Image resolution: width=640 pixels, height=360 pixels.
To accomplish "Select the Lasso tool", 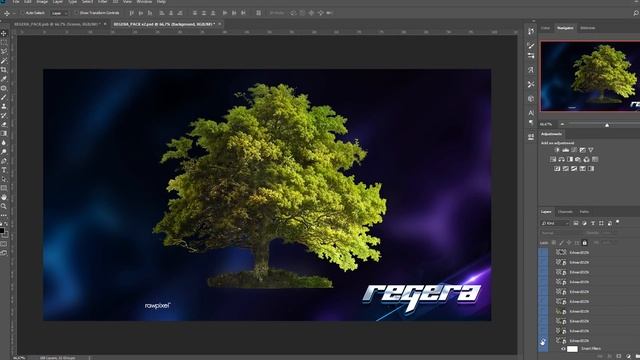I will (x=4, y=51).
